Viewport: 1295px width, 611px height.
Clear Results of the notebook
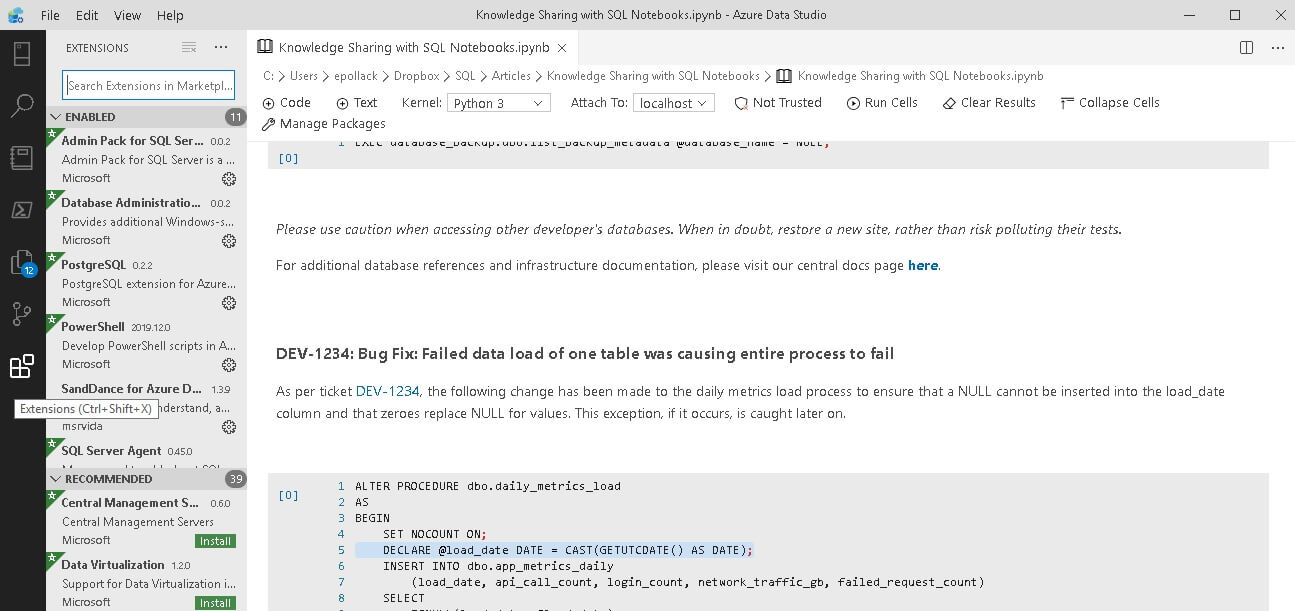(x=989, y=103)
